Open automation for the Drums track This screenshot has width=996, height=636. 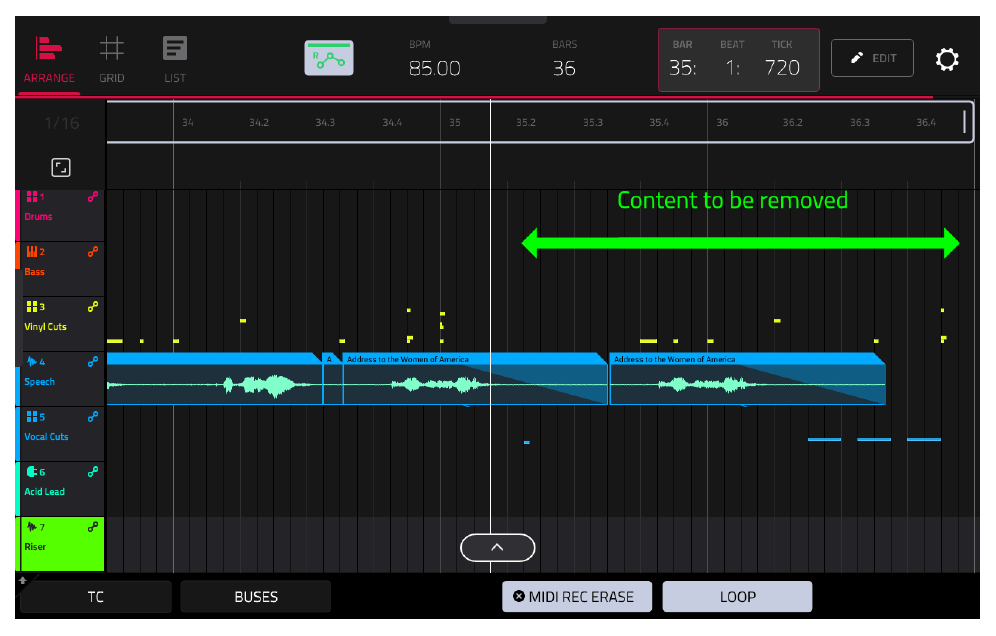point(93,197)
